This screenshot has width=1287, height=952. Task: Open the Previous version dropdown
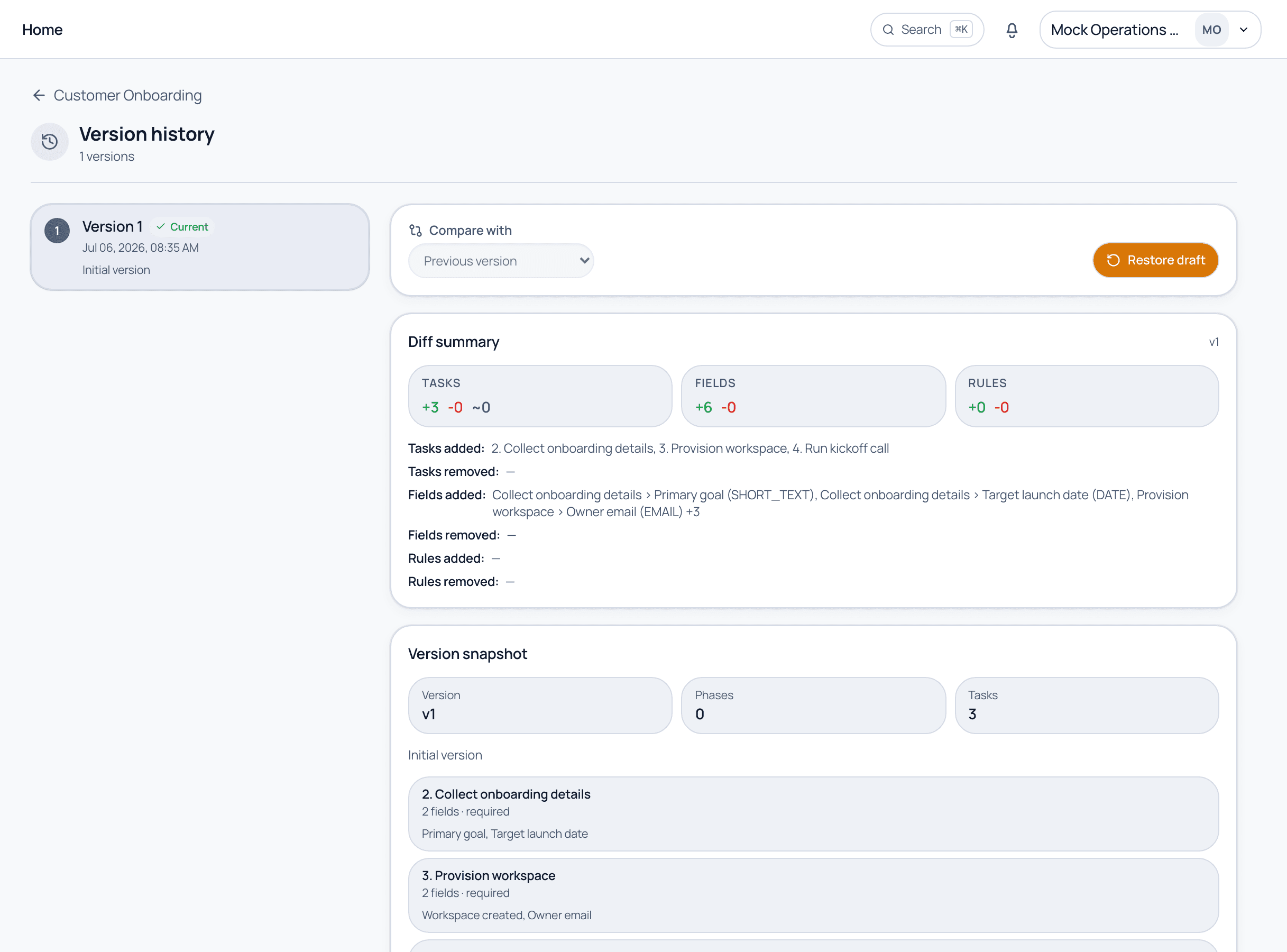click(501, 261)
